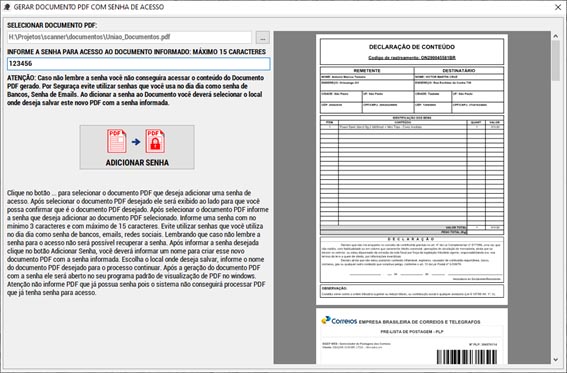The height and width of the screenshot is (373, 567).
Task: Click the preview scrollbar down arrow
Action: 555,360
